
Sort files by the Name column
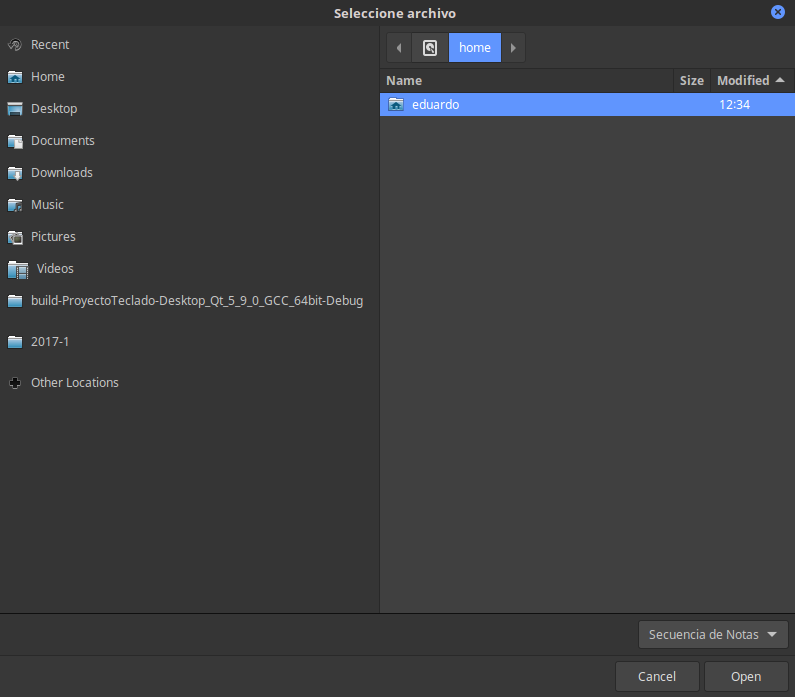526,81
